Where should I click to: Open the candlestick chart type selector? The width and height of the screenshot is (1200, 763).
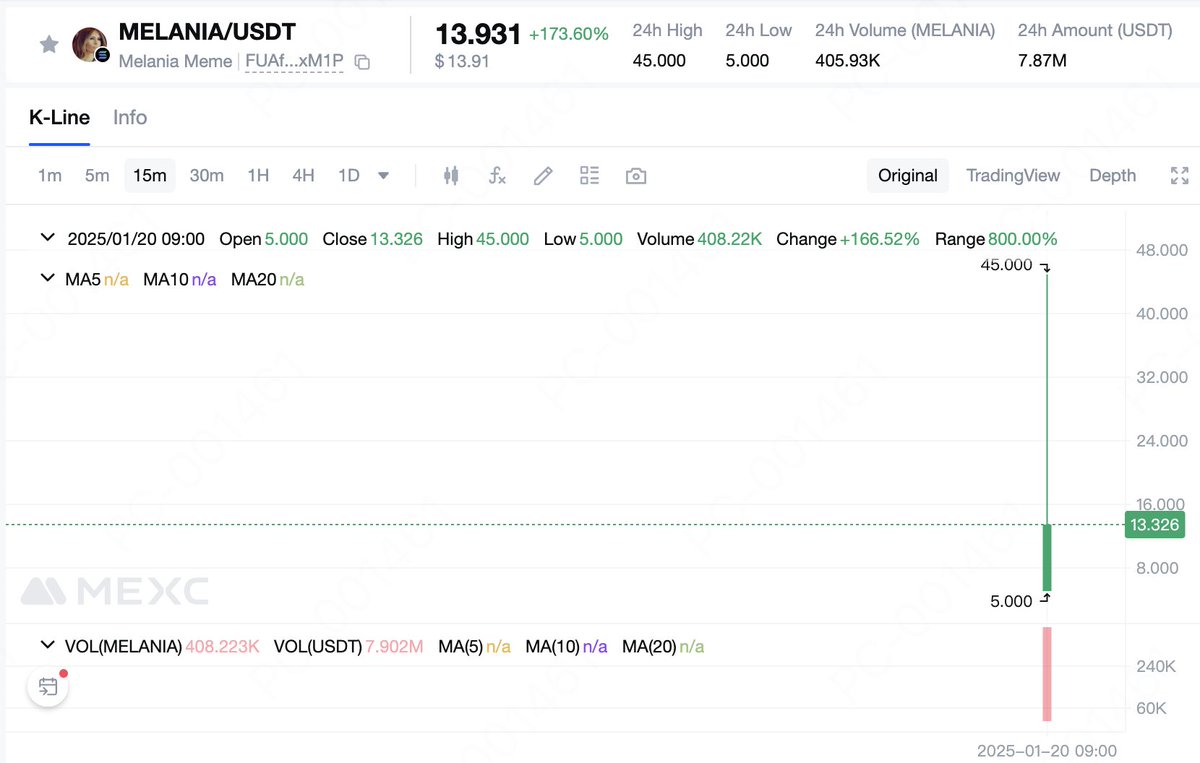click(x=451, y=176)
